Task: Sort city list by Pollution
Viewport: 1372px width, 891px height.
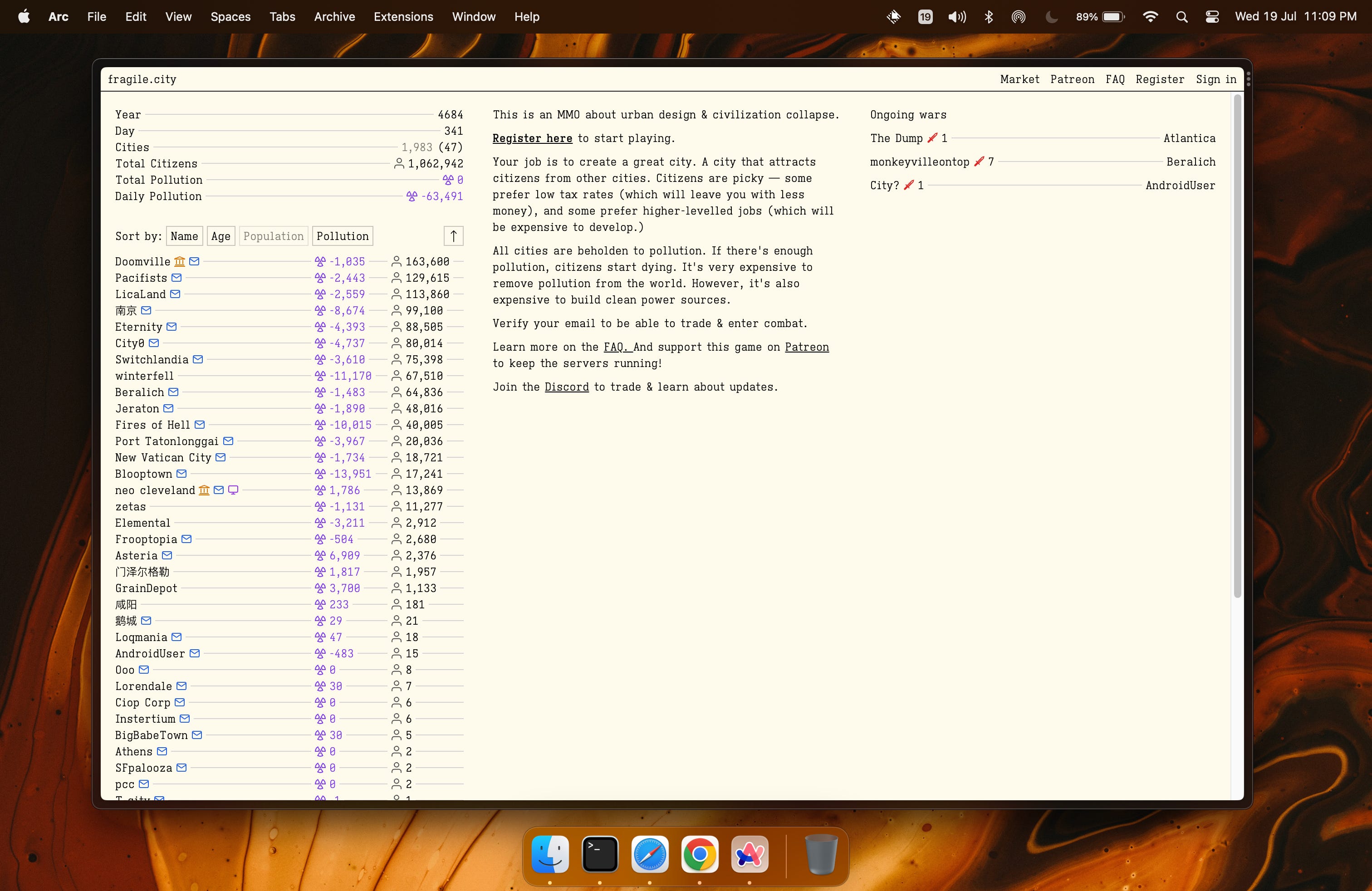Action: (x=343, y=236)
